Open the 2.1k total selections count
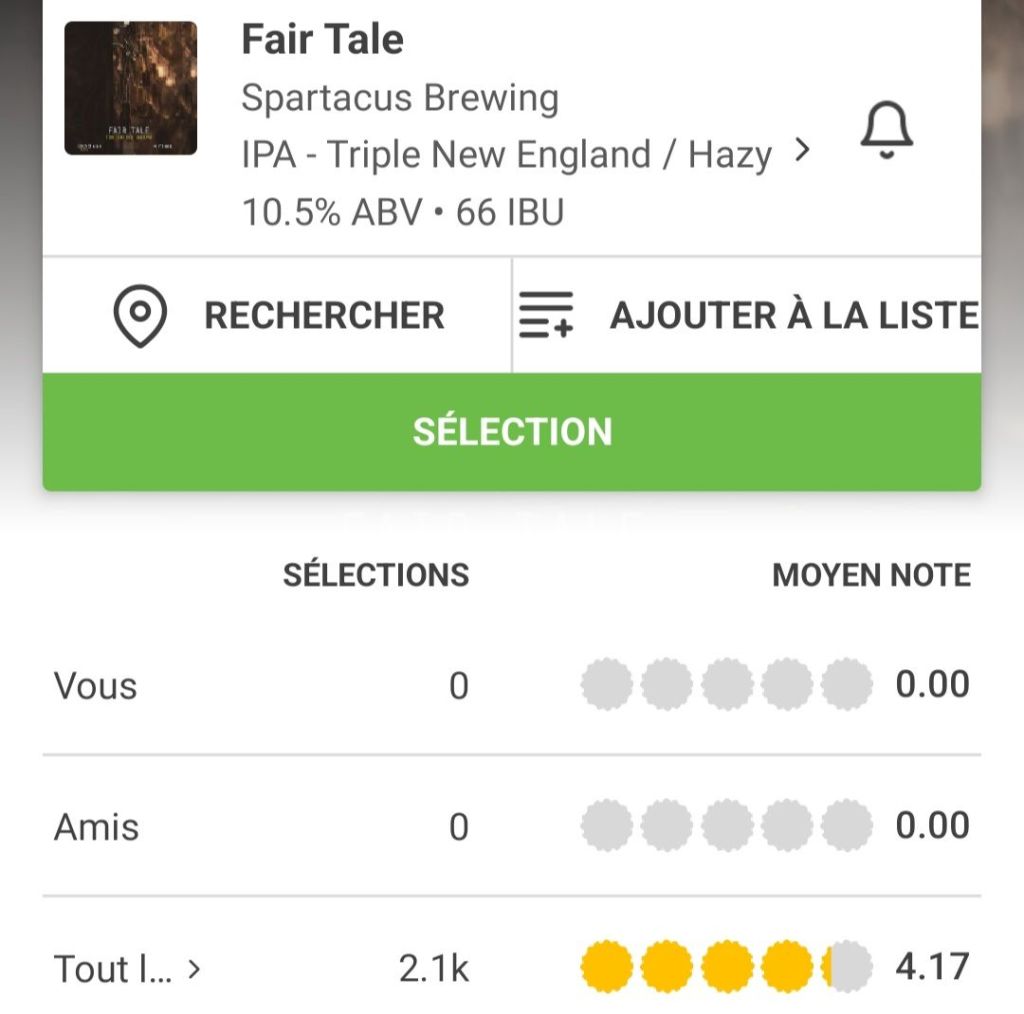 (x=434, y=968)
